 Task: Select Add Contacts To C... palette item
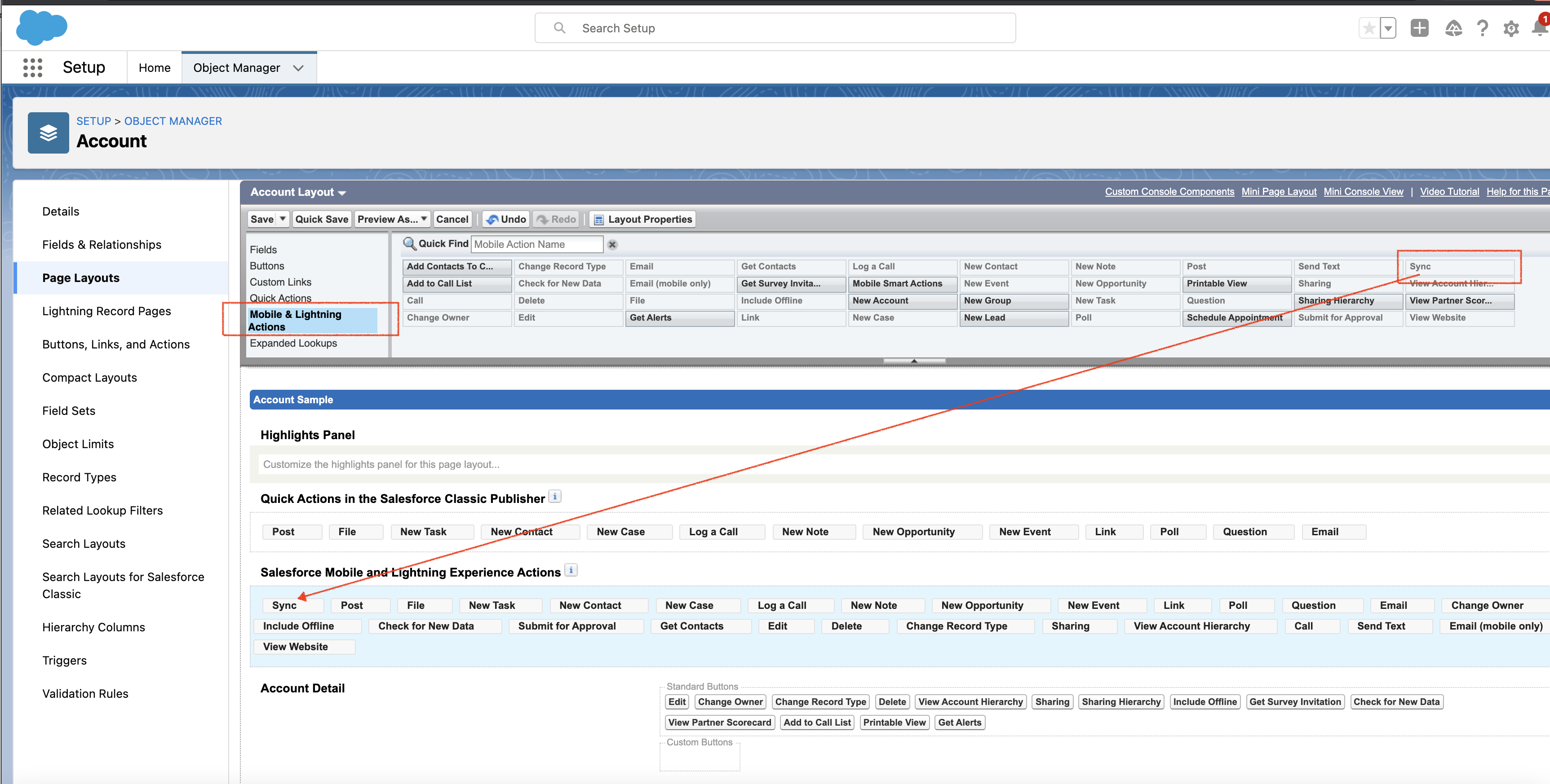[x=457, y=266]
